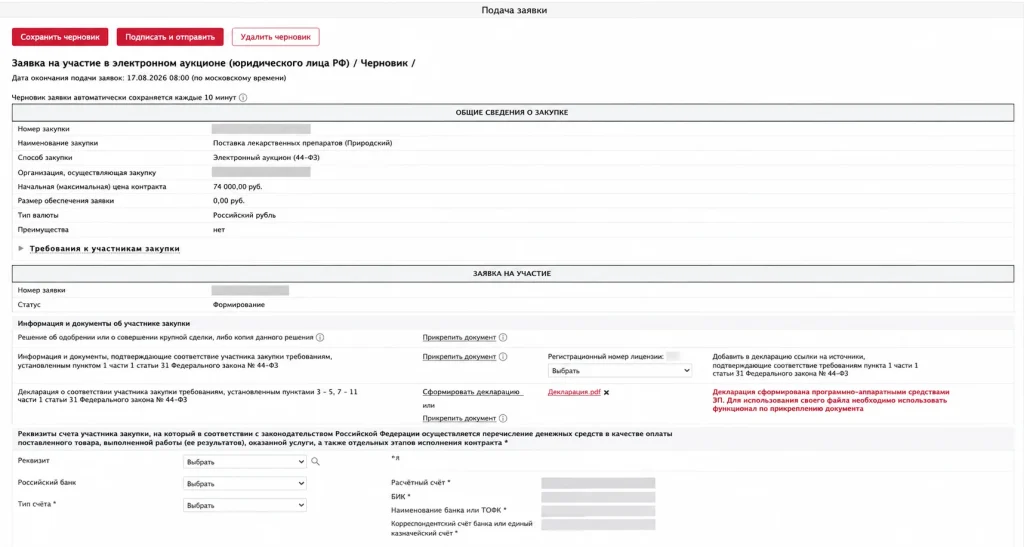1024x547 pixels.
Task: Click info icon beside large transaction decision label
Action: click(320, 337)
